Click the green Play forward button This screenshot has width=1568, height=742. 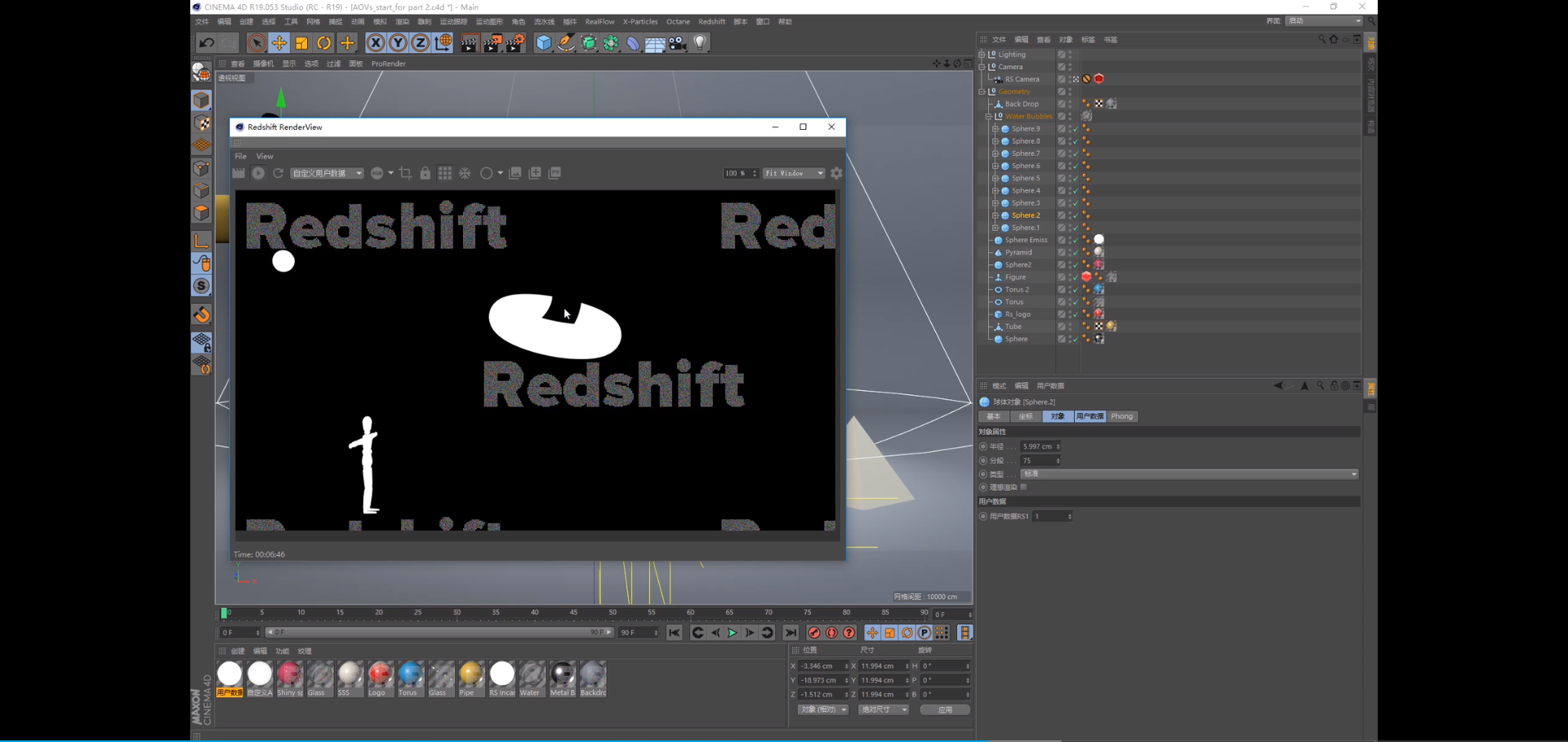pyautogui.click(x=732, y=633)
